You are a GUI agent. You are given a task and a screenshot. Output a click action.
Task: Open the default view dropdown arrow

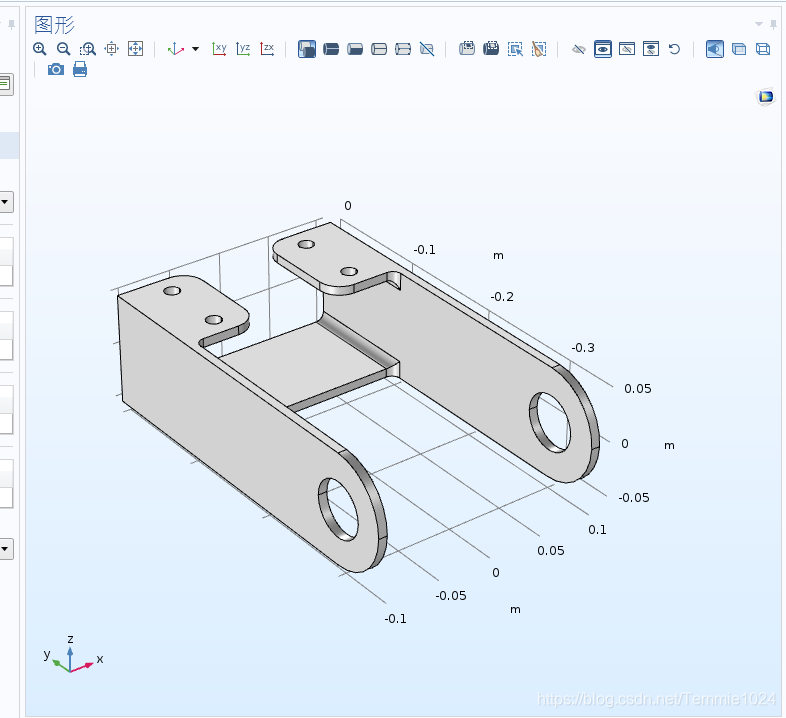coord(195,49)
